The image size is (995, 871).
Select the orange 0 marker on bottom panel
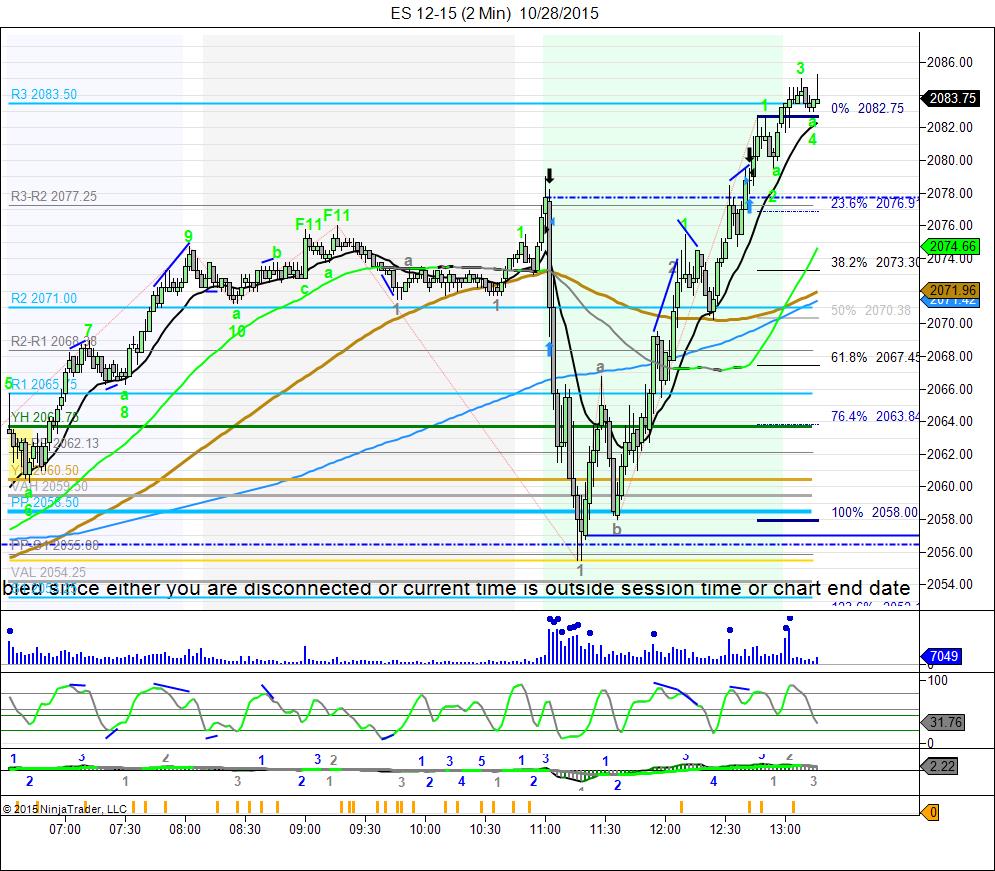(x=931, y=812)
